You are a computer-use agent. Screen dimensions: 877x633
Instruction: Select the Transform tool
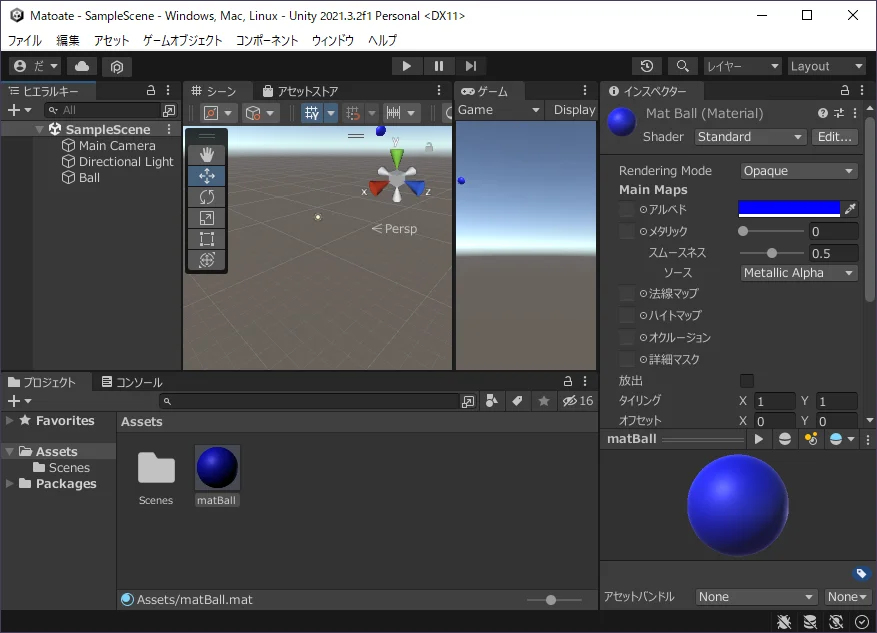(x=207, y=260)
